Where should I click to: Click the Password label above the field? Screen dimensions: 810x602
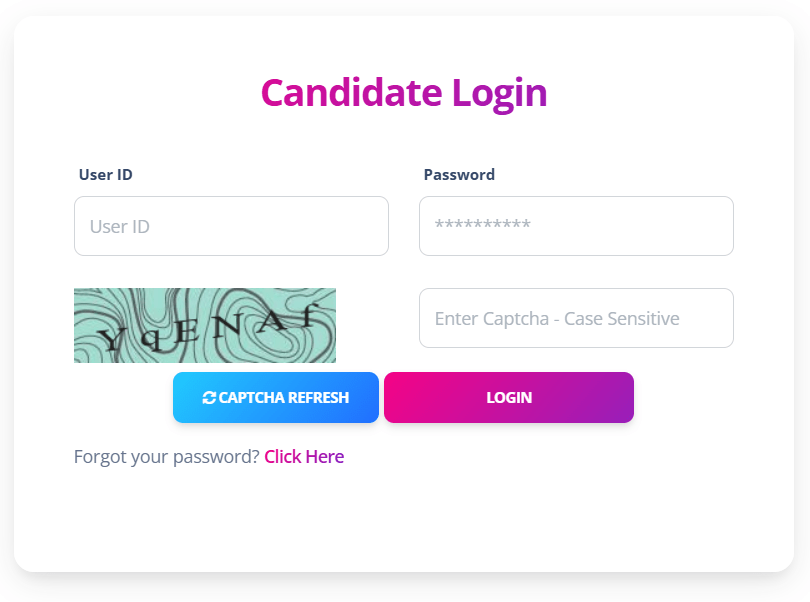pos(459,175)
